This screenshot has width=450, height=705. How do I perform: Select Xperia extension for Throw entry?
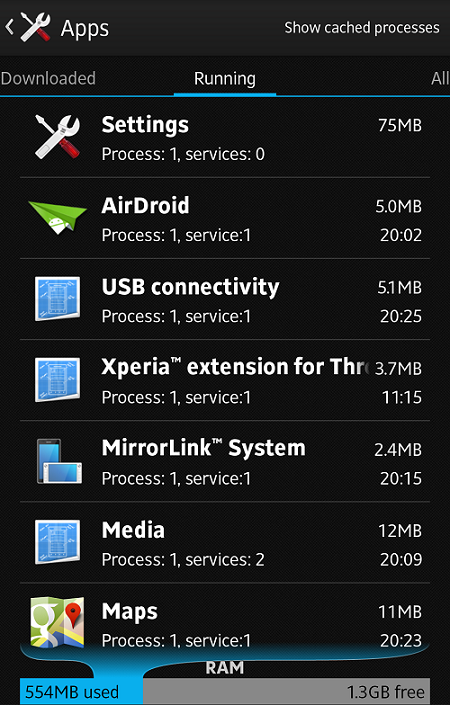(225, 380)
